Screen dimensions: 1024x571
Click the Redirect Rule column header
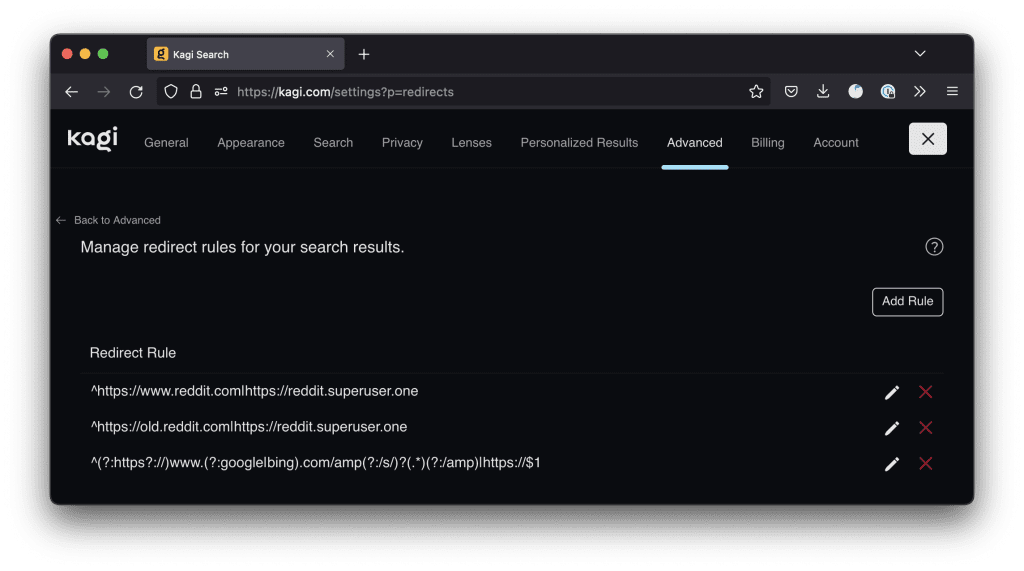point(133,353)
